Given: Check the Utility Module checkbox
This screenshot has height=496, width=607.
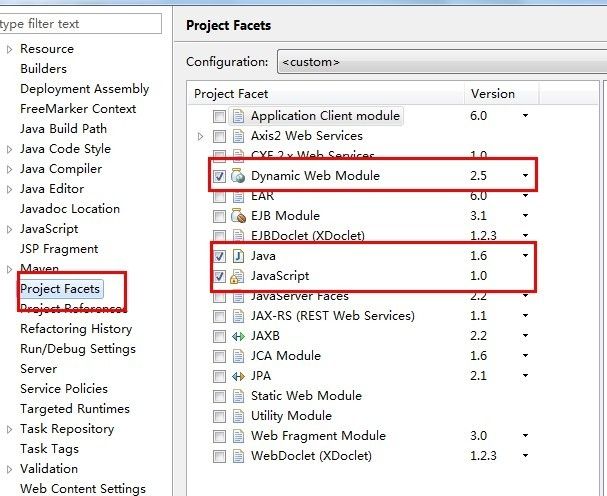Looking at the screenshot, I should tap(219, 416).
